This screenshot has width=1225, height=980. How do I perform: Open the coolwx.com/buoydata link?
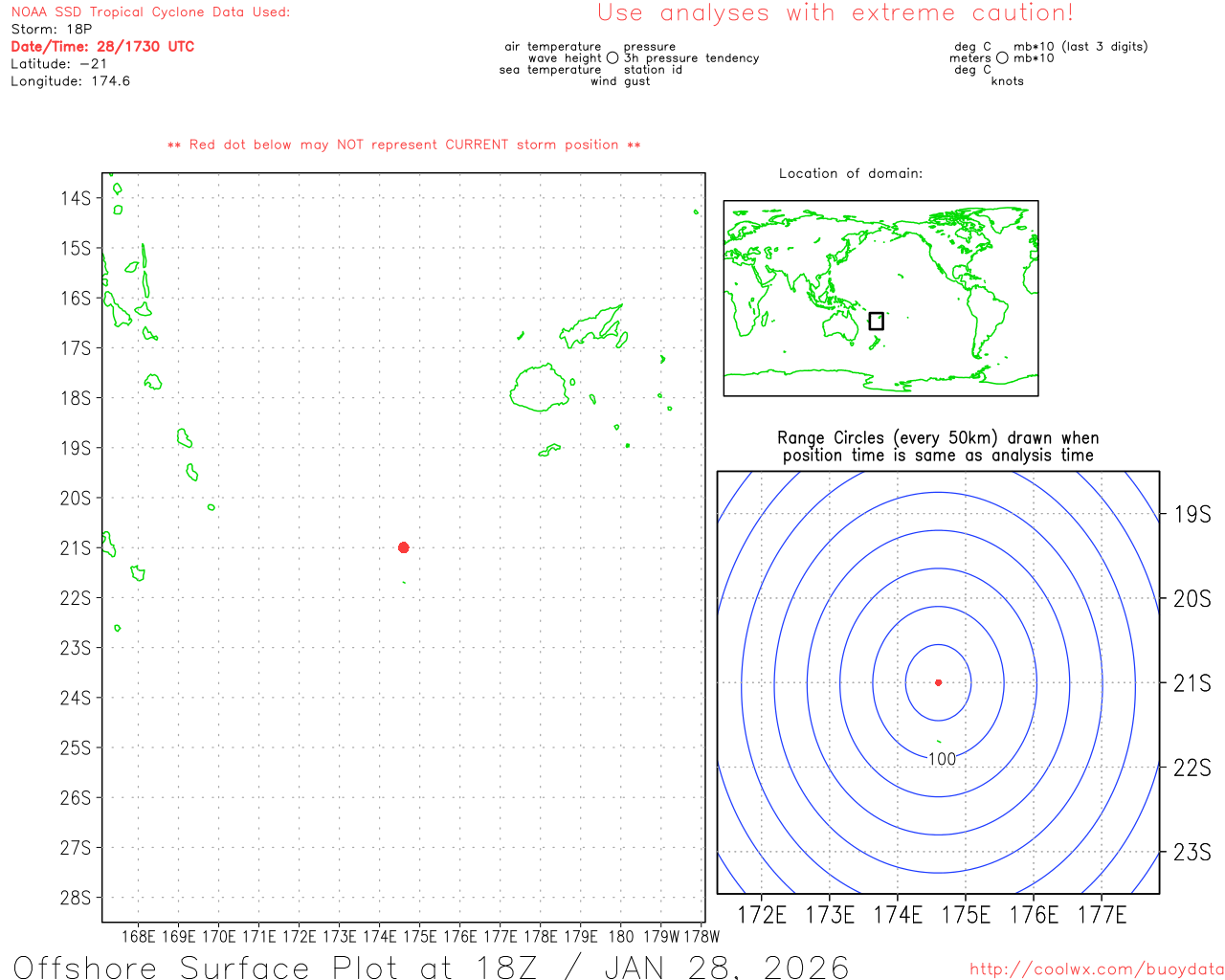(1096, 969)
